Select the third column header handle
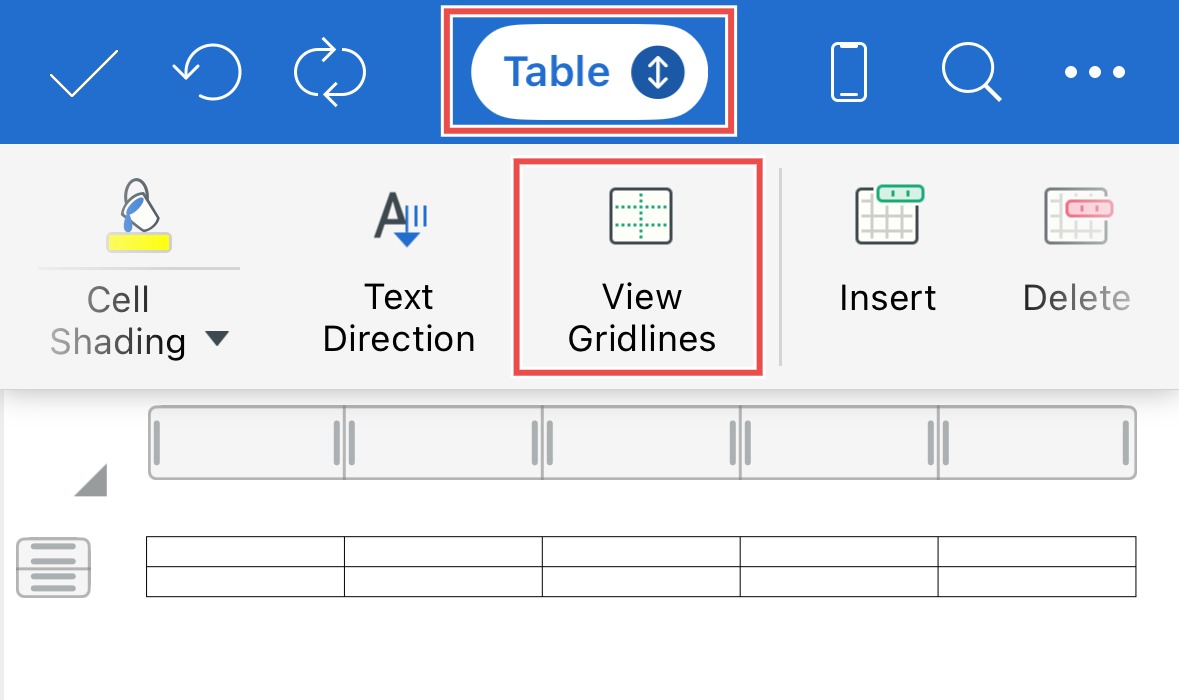The width and height of the screenshot is (1179, 700). (641, 442)
